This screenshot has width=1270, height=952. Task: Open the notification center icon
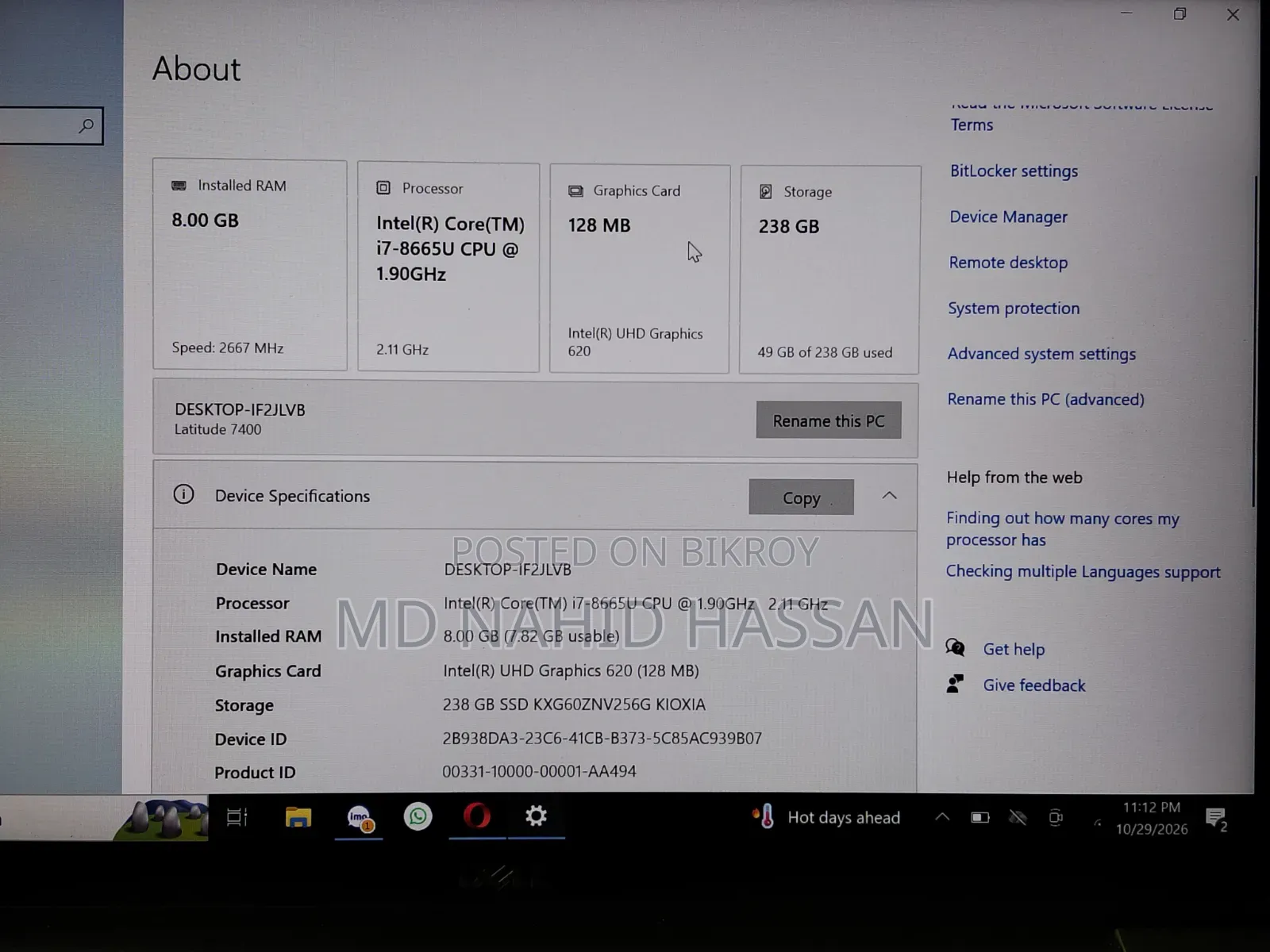coord(1216,819)
